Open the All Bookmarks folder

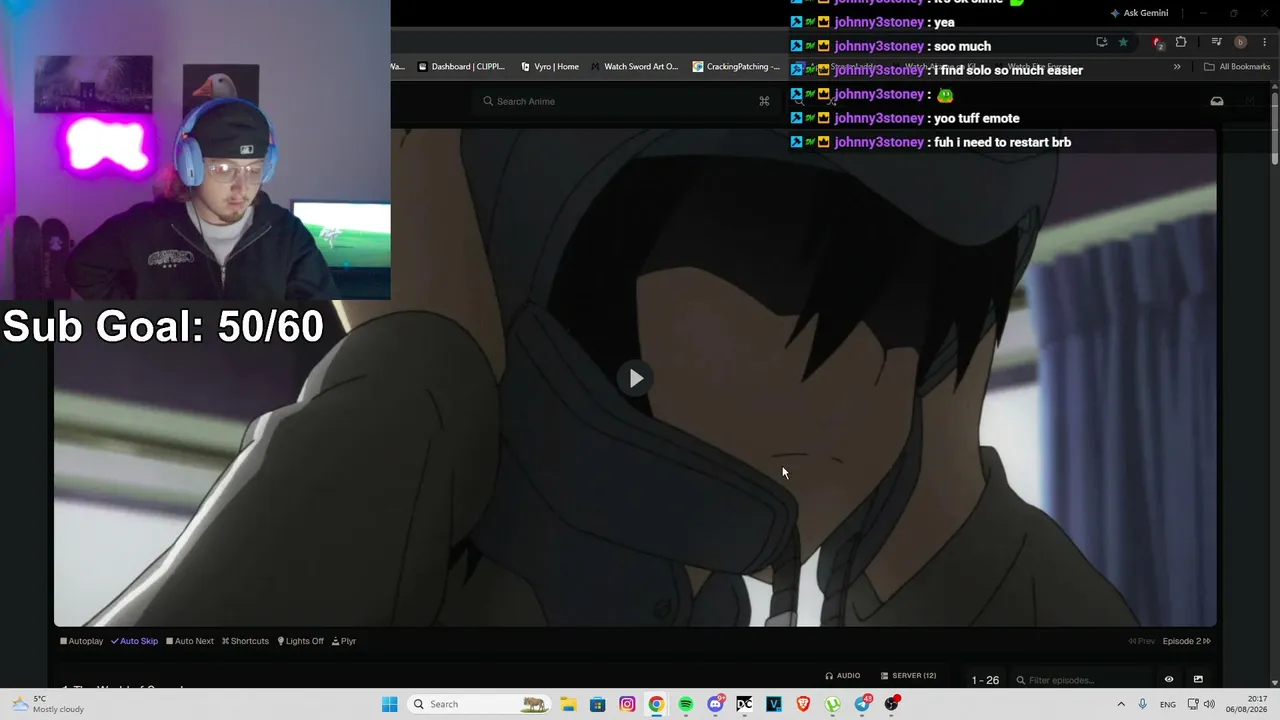coord(1237,67)
